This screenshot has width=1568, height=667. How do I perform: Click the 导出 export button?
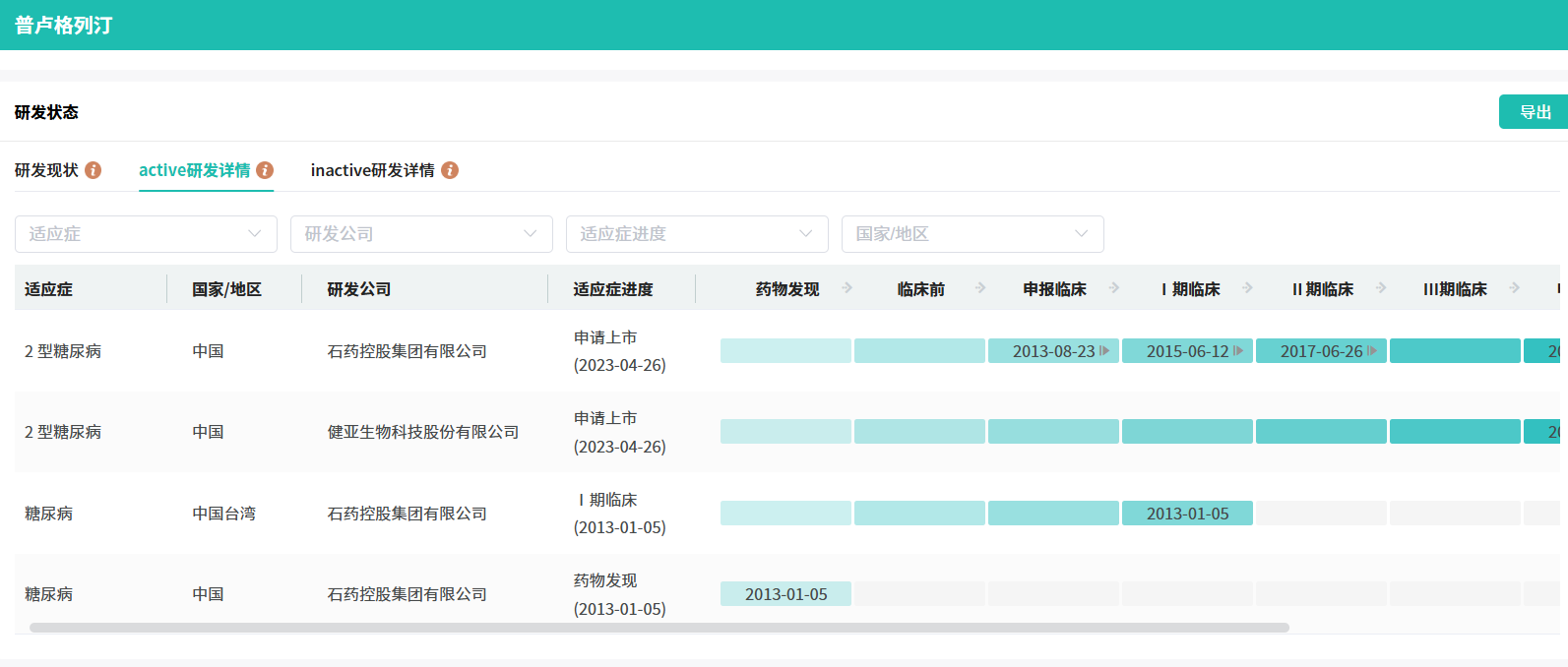click(1534, 112)
